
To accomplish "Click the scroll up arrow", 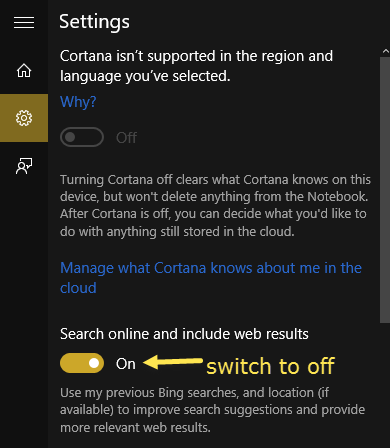I will click(x=385, y=51).
